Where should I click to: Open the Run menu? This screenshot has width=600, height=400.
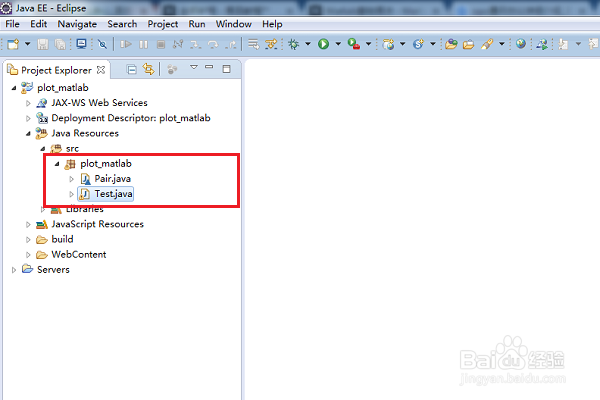click(197, 24)
